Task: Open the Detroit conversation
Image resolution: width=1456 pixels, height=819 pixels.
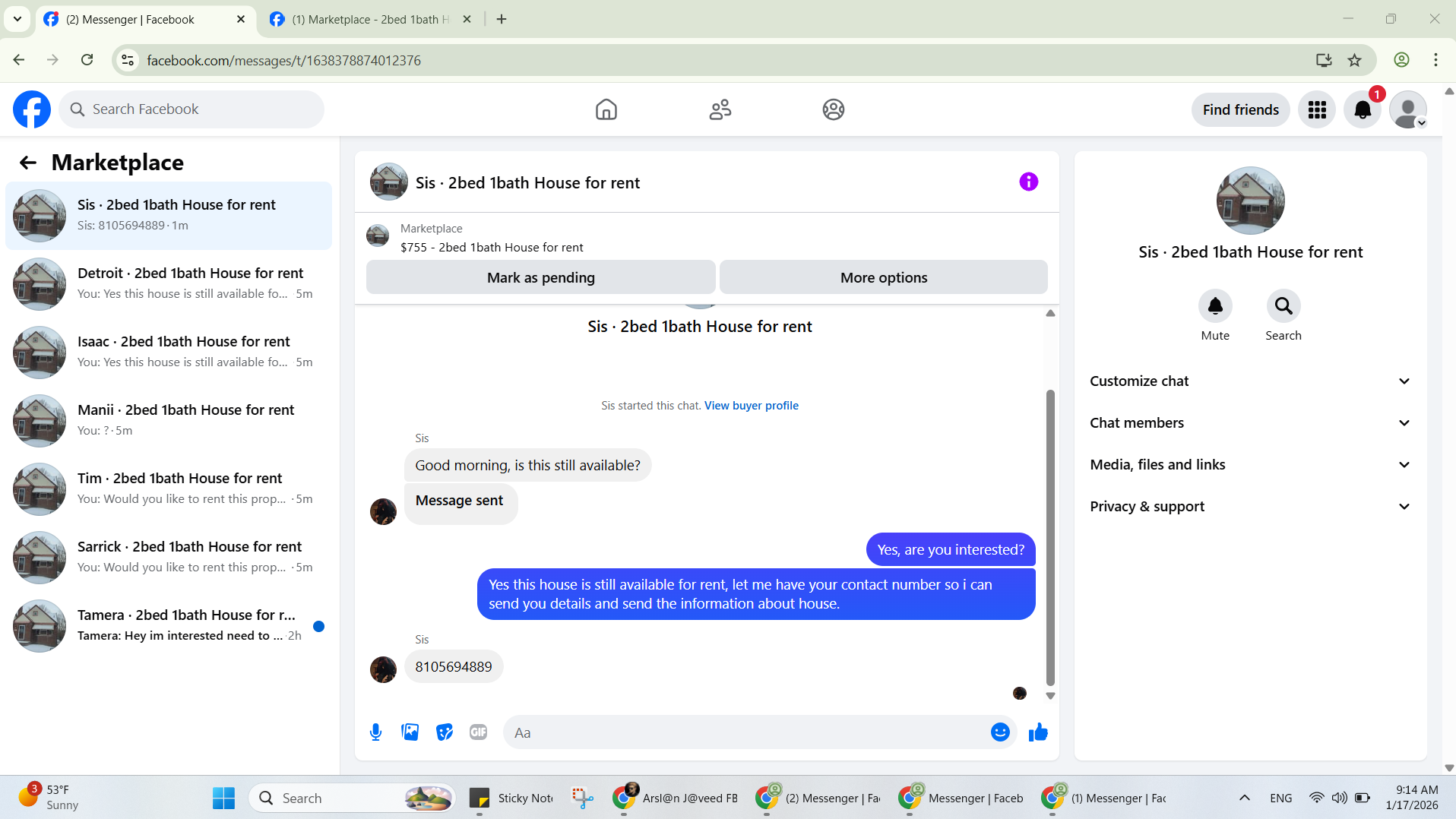Action: [169, 284]
